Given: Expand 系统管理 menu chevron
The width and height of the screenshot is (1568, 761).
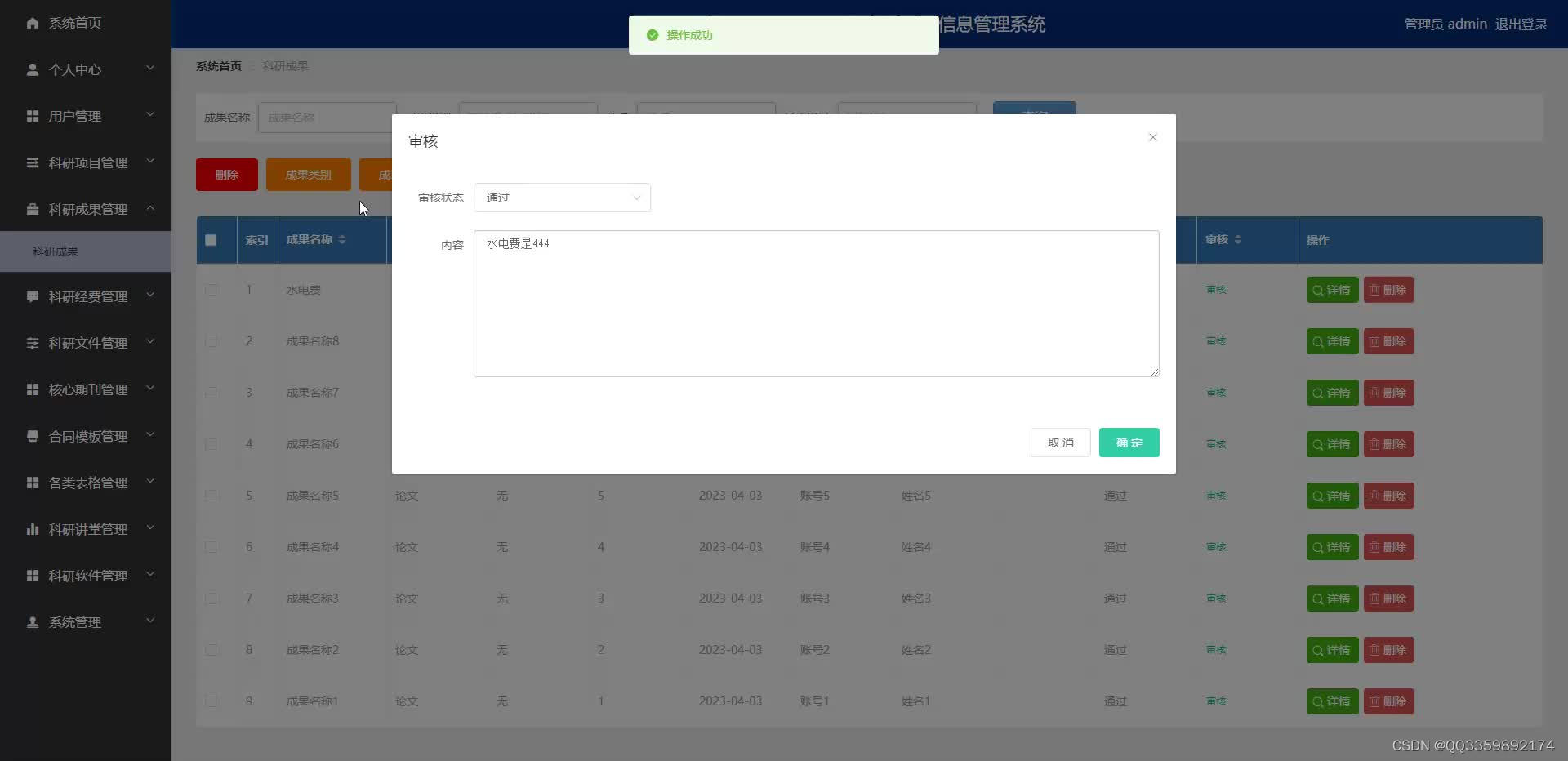Looking at the screenshot, I should point(150,621).
